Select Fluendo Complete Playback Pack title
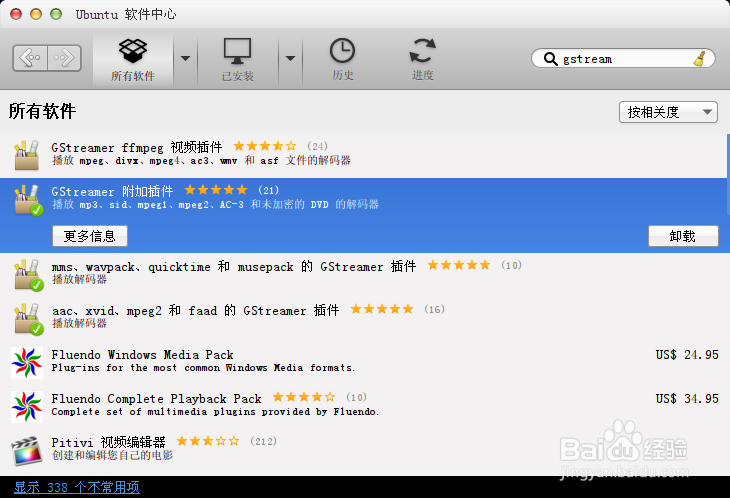730x498 pixels. click(156, 399)
